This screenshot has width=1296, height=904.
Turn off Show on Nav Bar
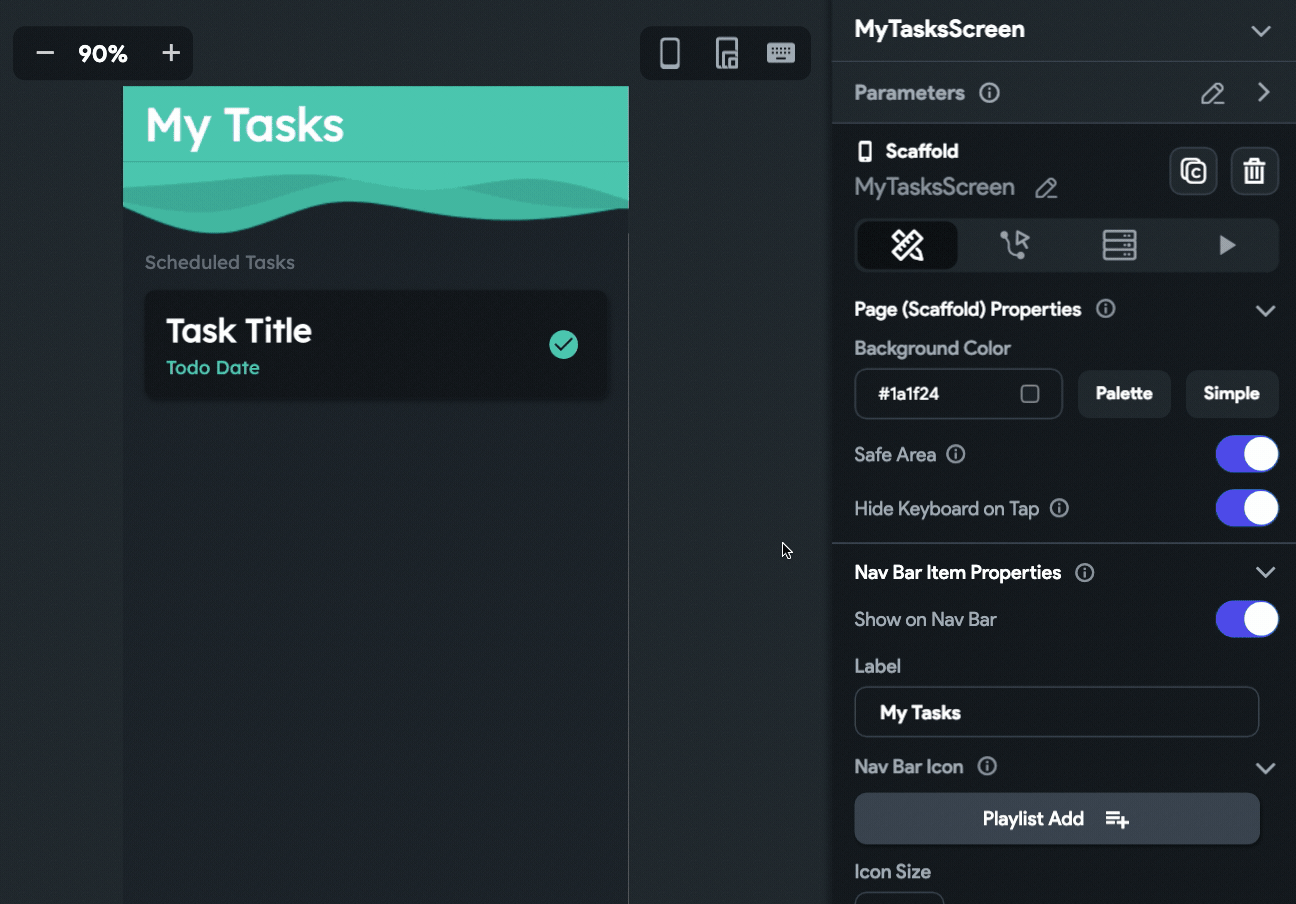[1247, 619]
